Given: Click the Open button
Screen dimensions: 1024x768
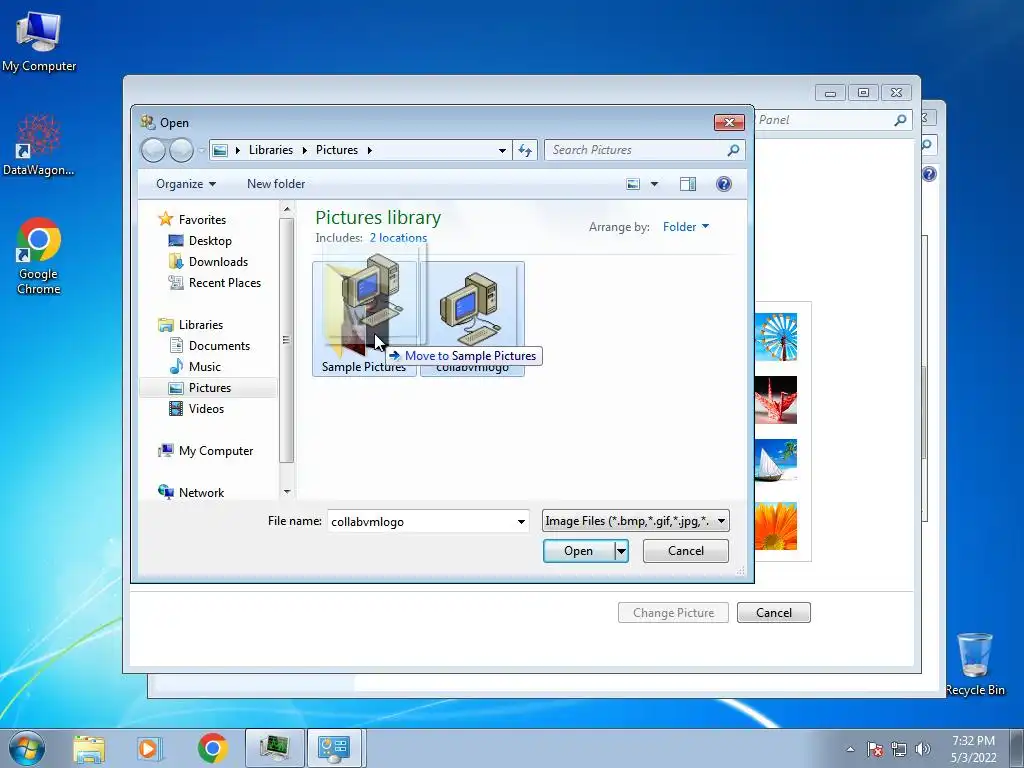Looking at the screenshot, I should point(579,551).
